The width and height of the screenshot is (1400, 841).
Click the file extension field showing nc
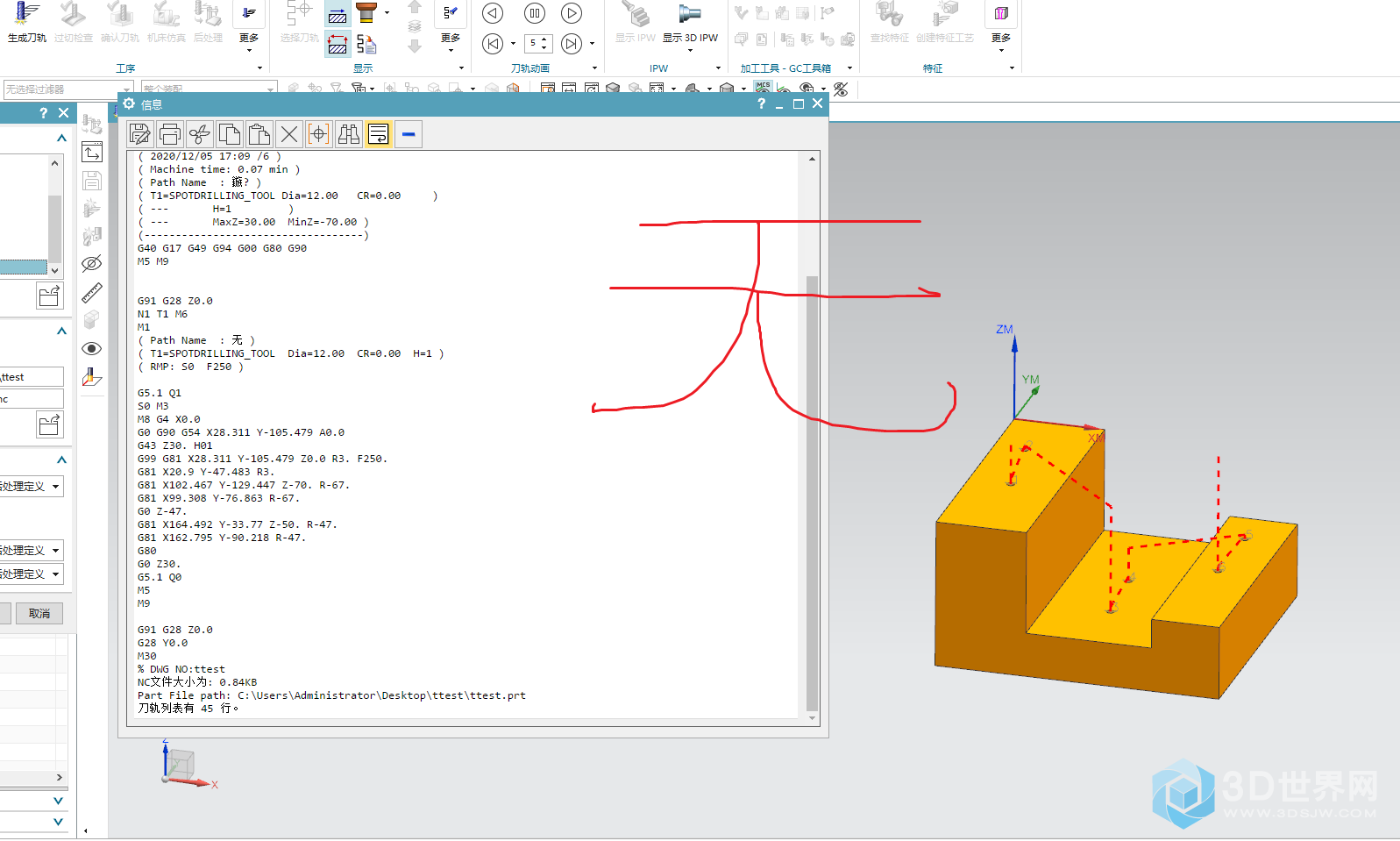pos(32,399)
